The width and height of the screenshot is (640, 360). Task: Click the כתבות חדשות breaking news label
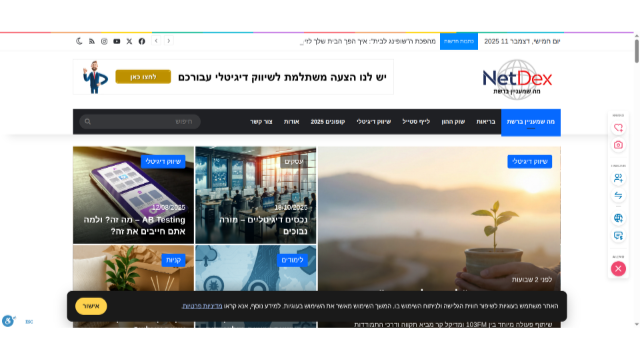(459, 41)
